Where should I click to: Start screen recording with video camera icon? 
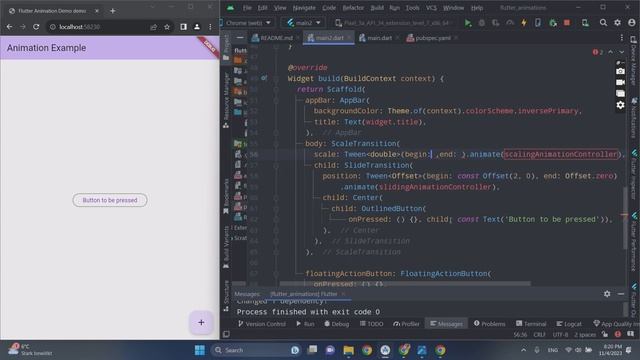[620, 82]
